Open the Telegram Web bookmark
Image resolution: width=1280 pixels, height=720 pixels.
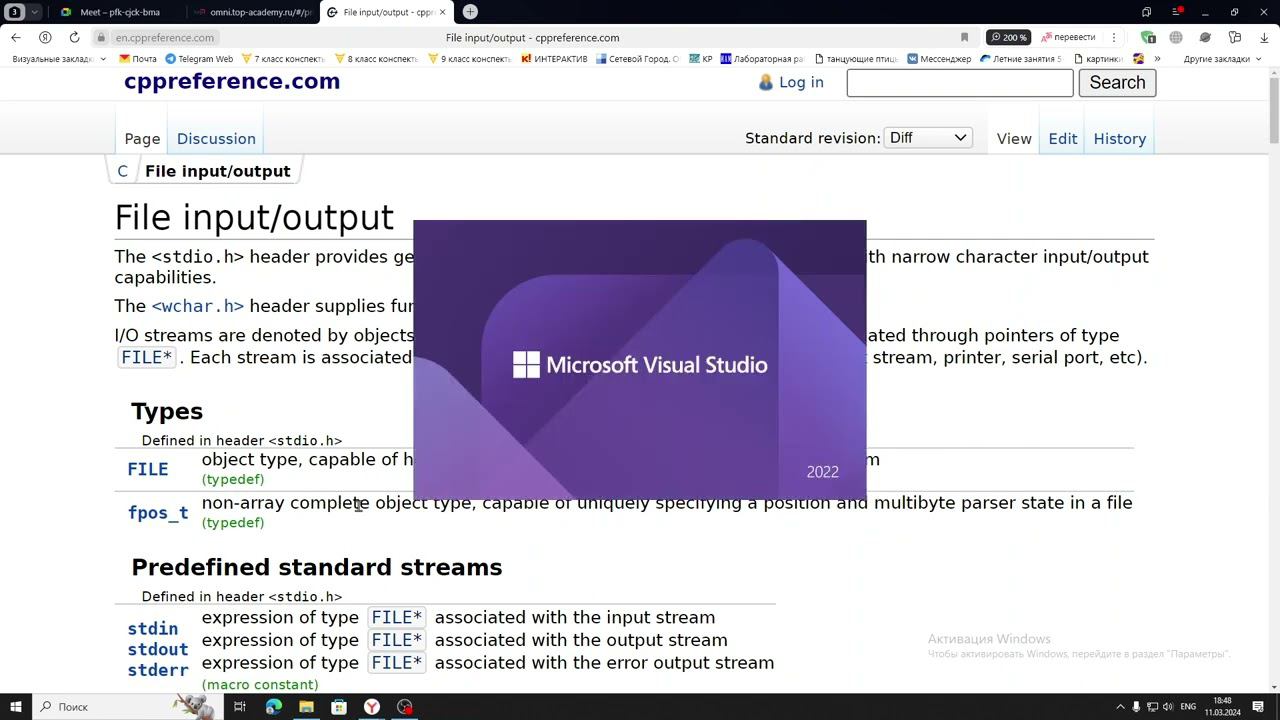tap(199, 59)
